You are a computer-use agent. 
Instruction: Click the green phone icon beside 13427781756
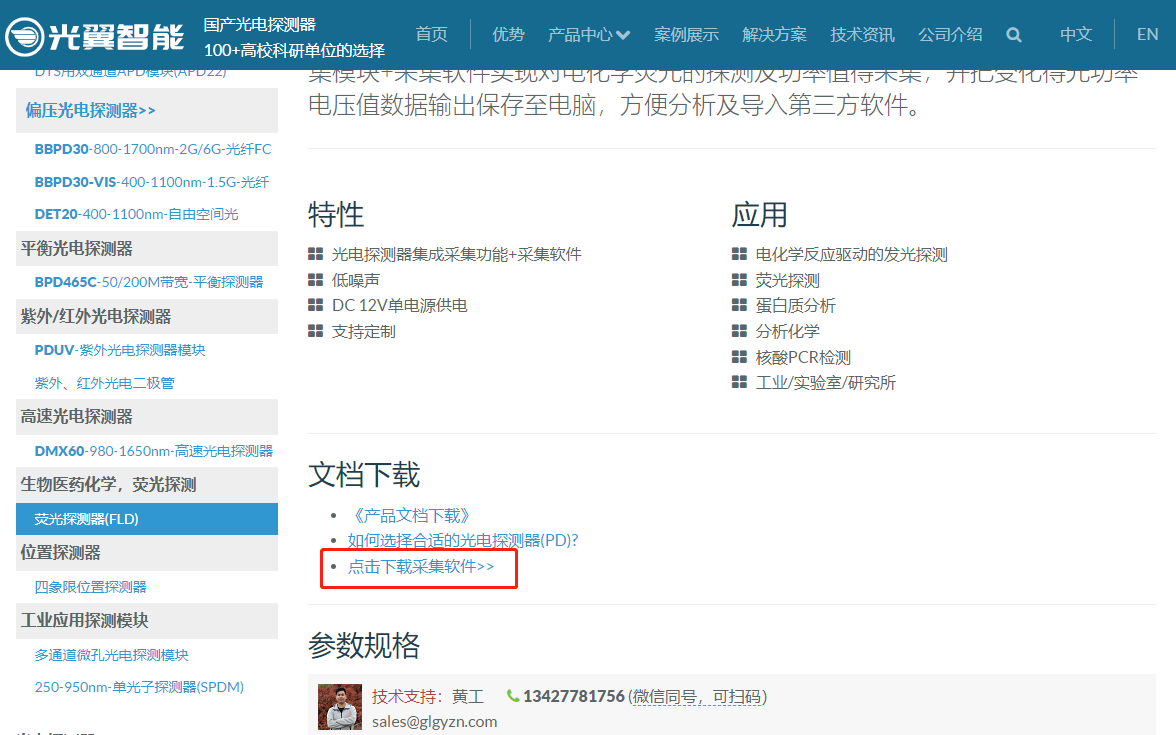pyautogui.click(x=513, y=696)
